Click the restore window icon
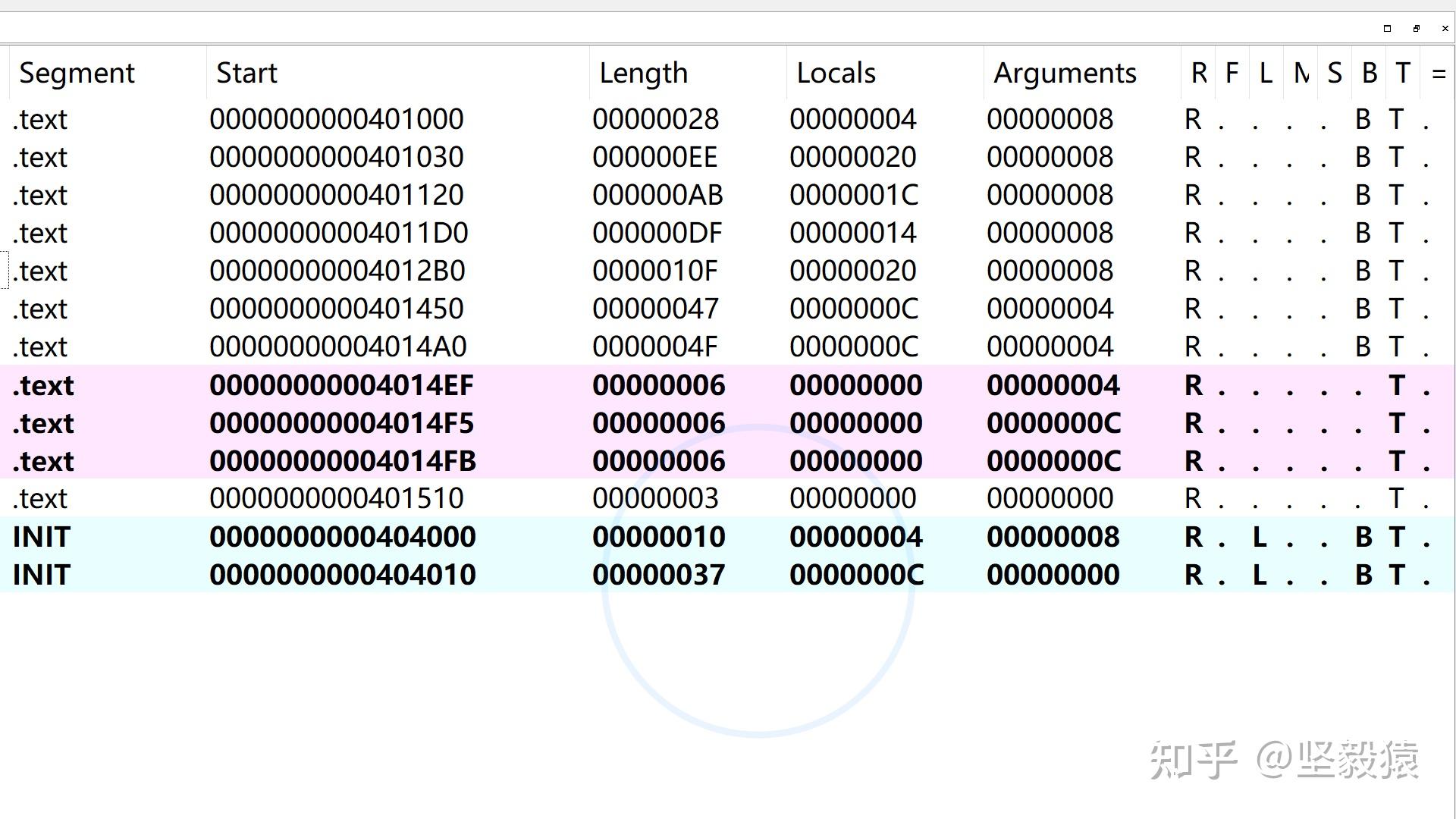Viewport: 1456px width, 819px height. pos(1416,29)
